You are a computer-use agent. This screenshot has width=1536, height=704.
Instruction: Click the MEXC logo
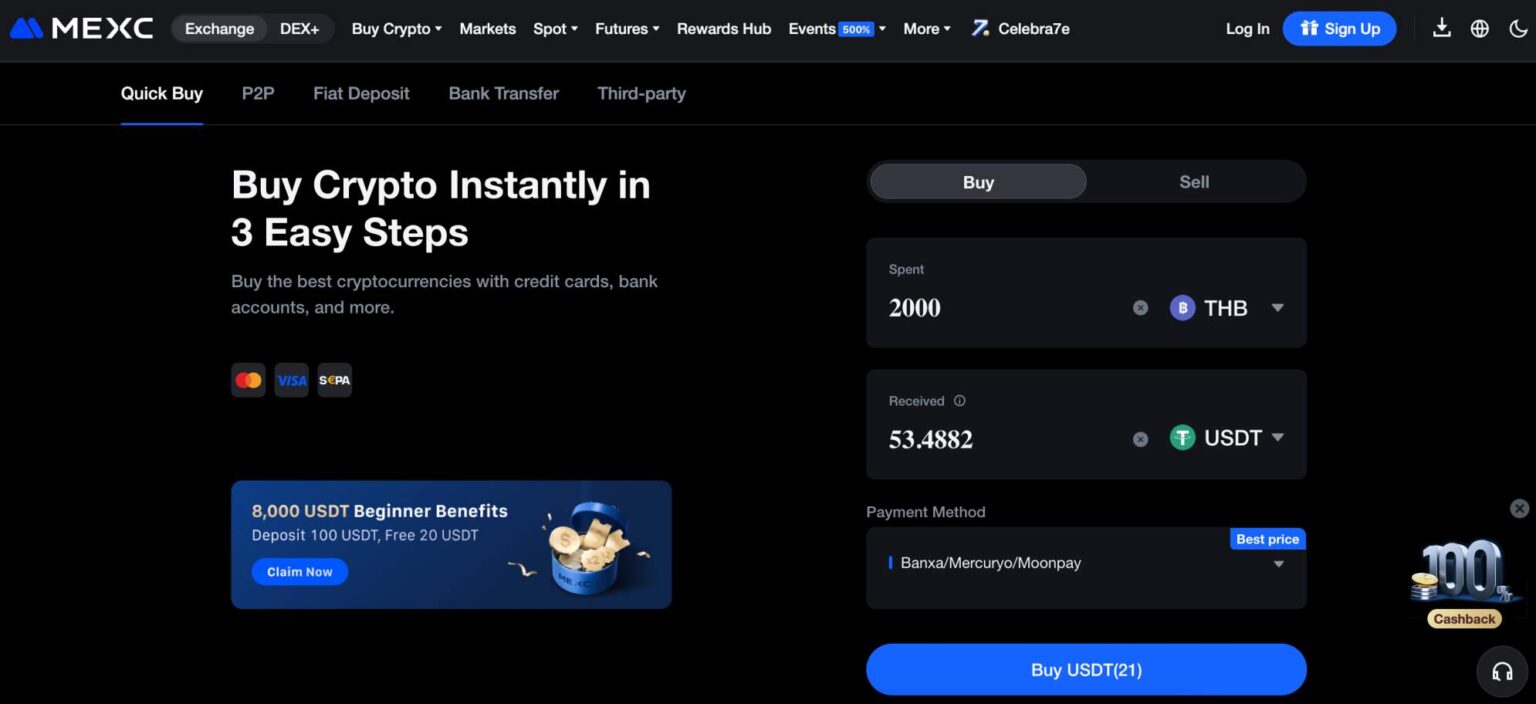coord(81,28)
